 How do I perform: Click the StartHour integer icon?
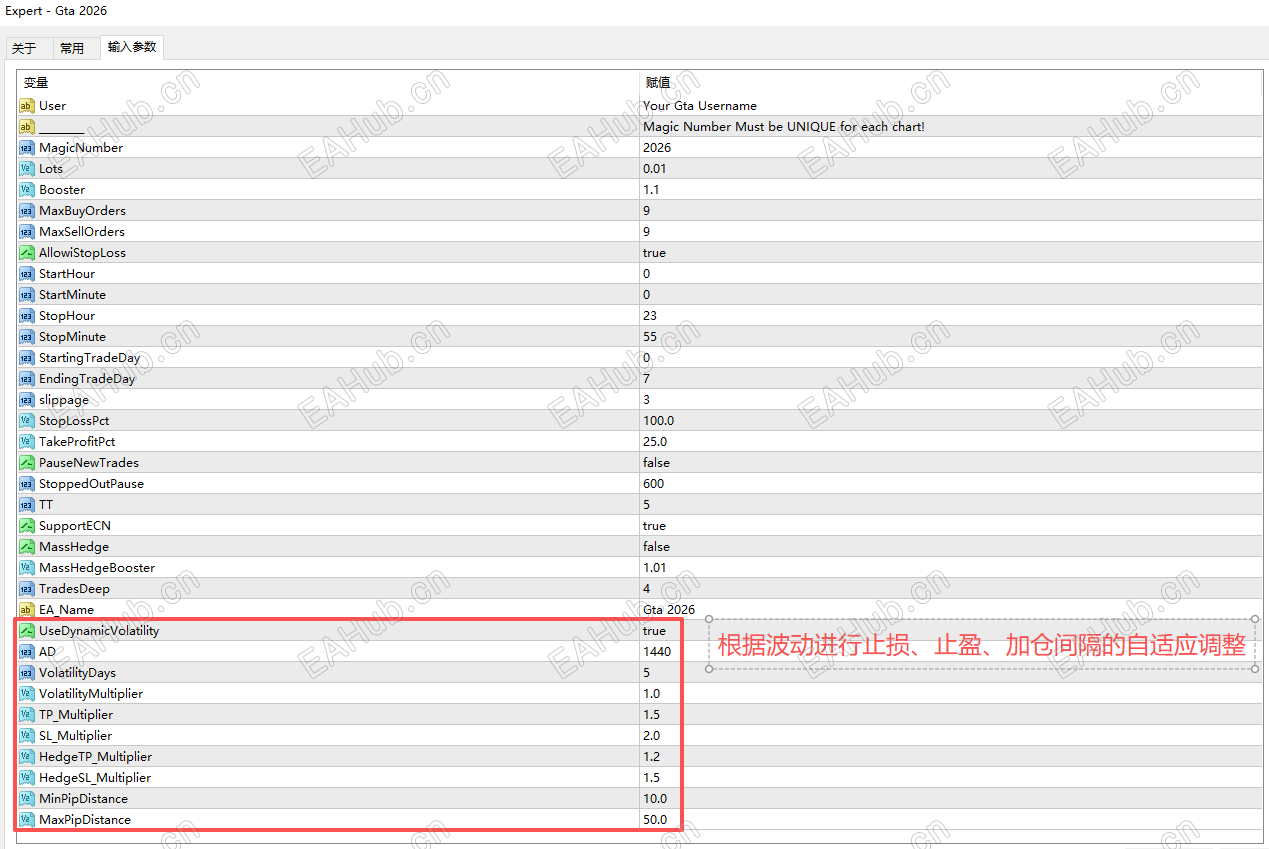point(27,274)
